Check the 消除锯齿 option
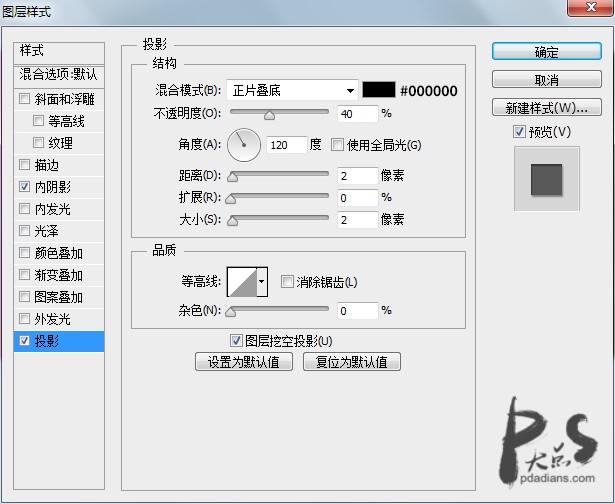 tap(287, 281)
